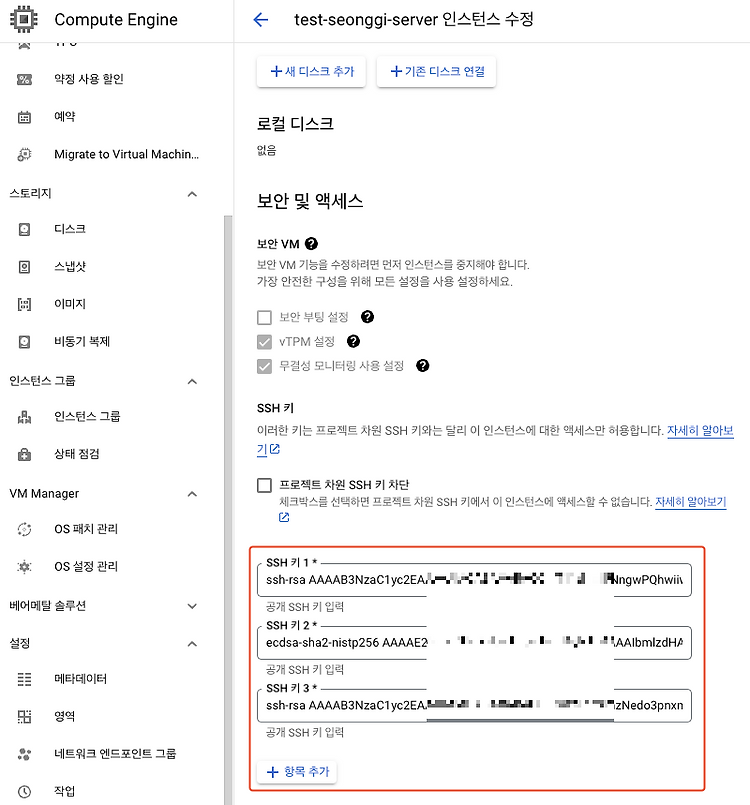Toggle the 보안 부팅 설정 checkbox
The image size is (750, 805).
click(264, 317)
